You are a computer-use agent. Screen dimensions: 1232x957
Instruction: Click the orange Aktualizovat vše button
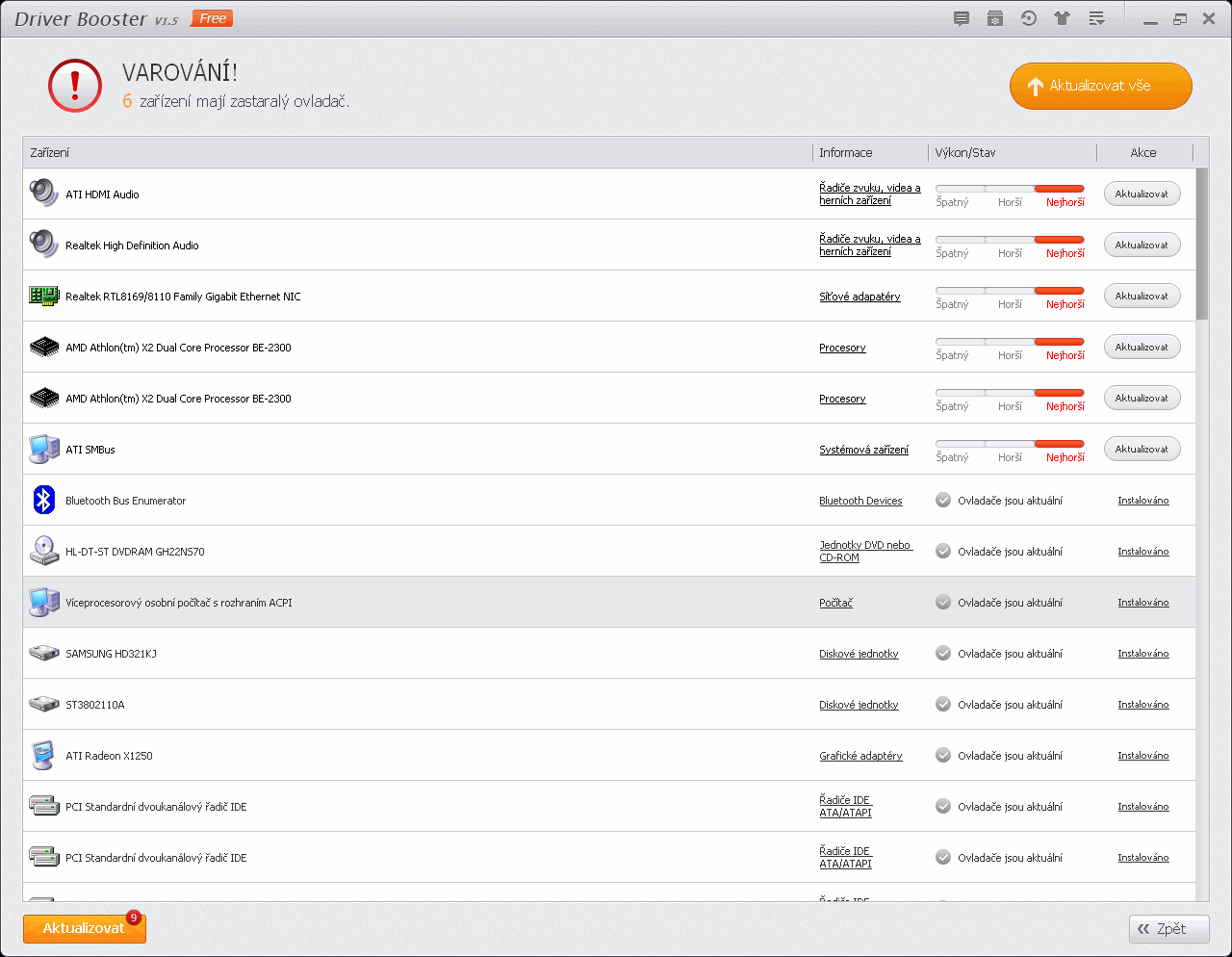tap(1101, 86)
